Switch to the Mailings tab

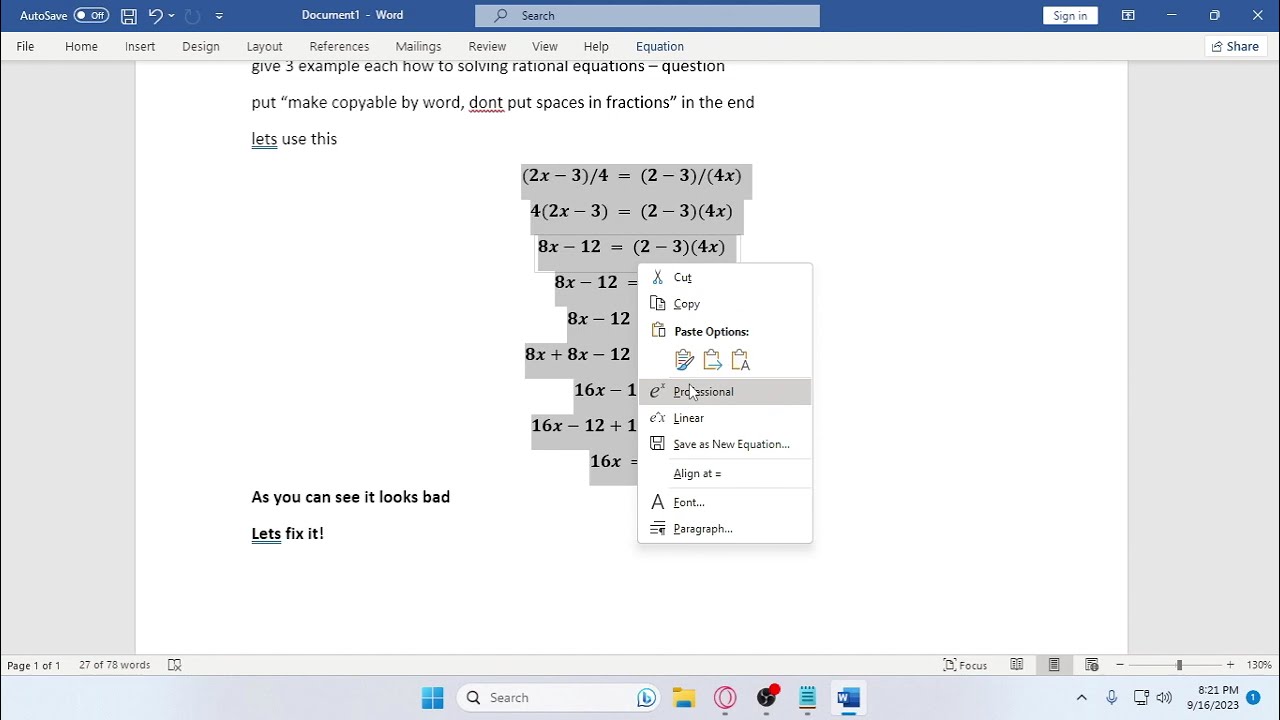(418, 46)
